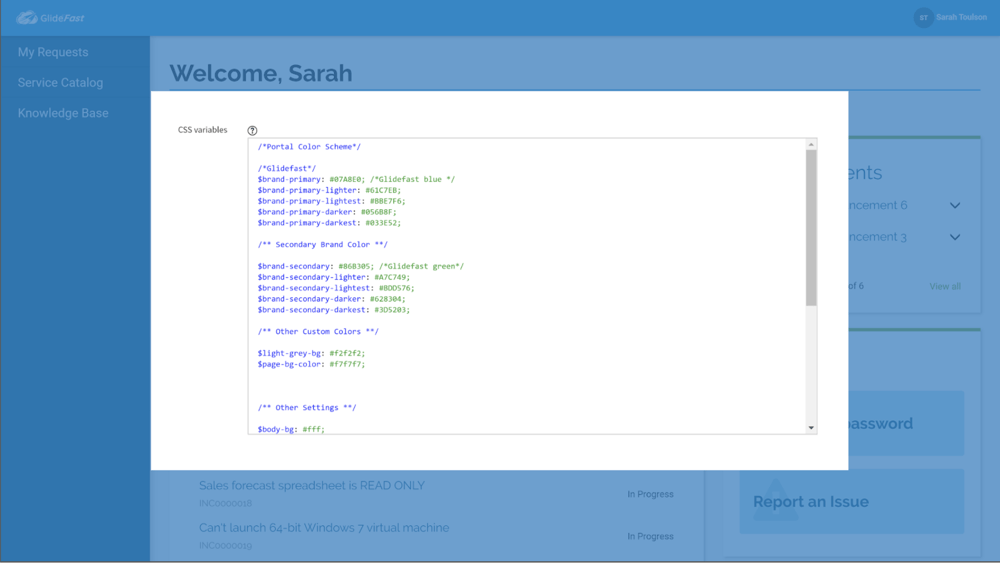1000x563 pixels.
Task: Click the GlideFast logo in the header
Action: (x=50, y=17)
